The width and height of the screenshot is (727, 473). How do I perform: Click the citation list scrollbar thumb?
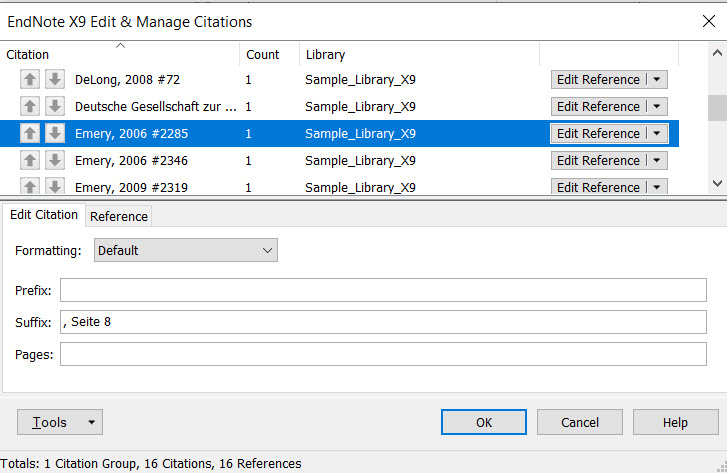pos(717,108)
